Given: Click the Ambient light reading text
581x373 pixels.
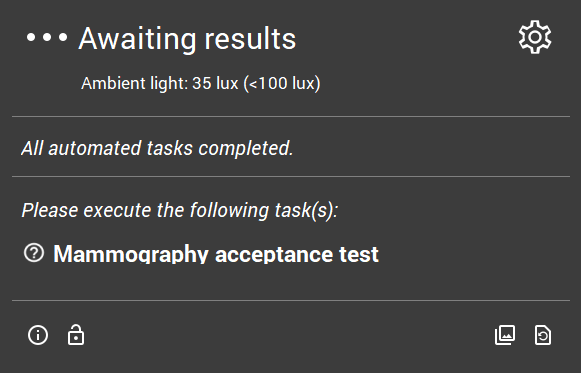Looking at the screenshot, I should point(200,83).
